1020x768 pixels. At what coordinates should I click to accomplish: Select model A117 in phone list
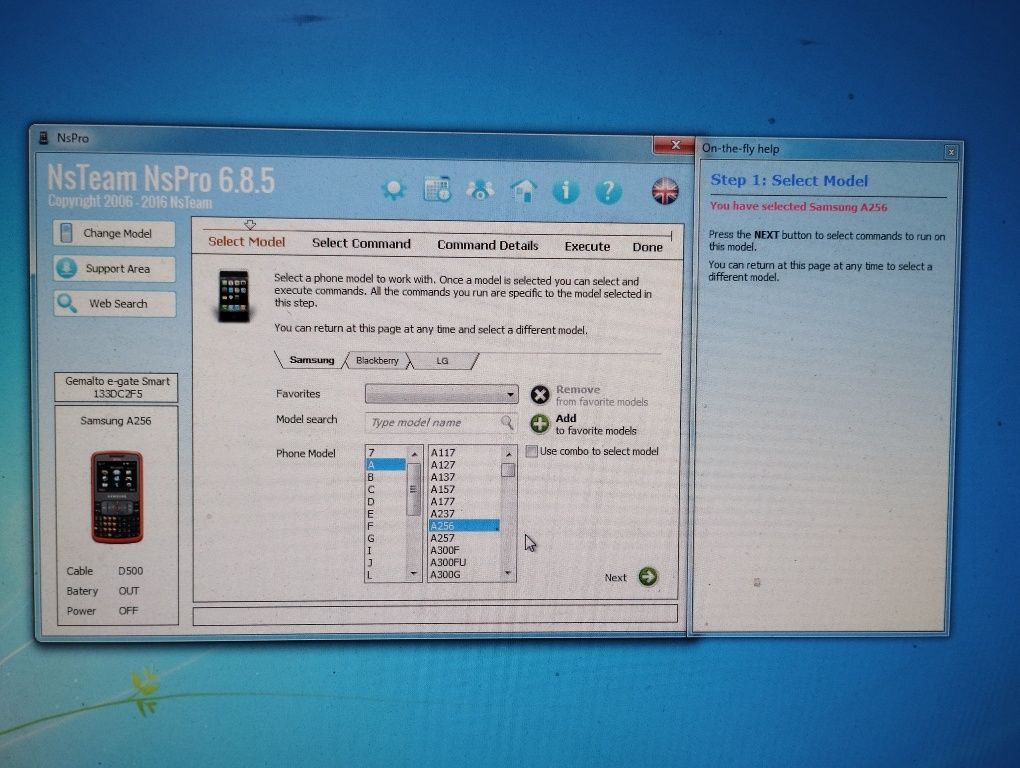coord(464,453)
